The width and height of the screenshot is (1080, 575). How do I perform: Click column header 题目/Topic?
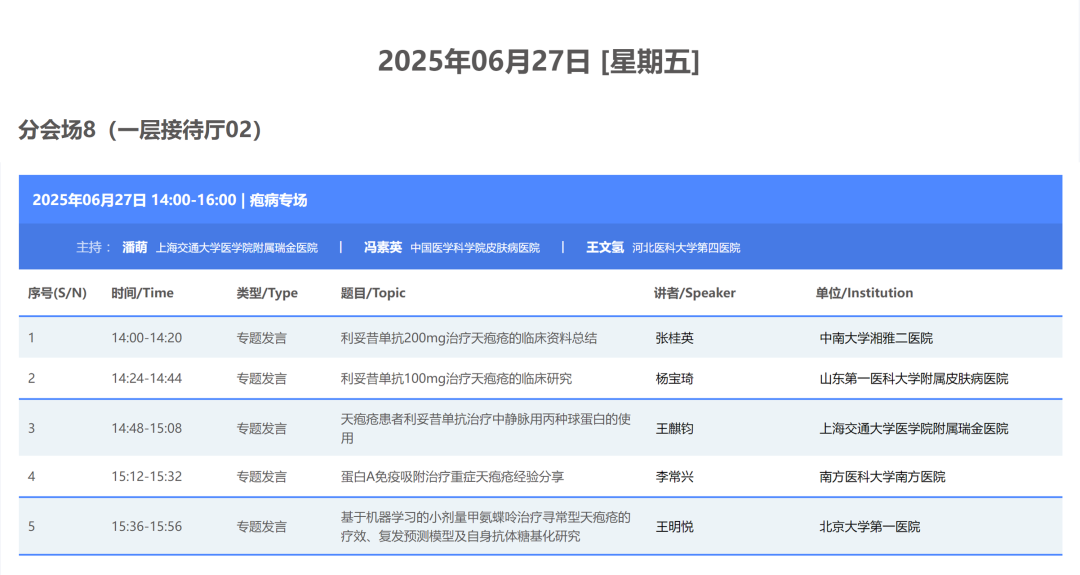point(373,293)
